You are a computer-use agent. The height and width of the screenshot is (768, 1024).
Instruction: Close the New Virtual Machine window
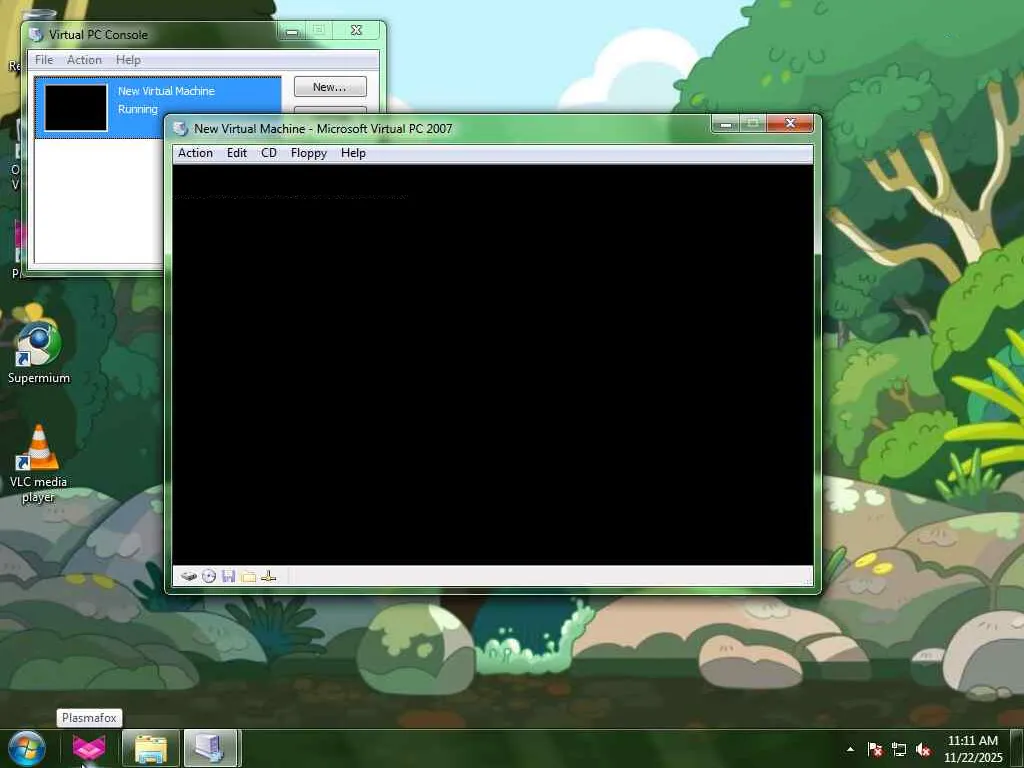pos(790,123)
